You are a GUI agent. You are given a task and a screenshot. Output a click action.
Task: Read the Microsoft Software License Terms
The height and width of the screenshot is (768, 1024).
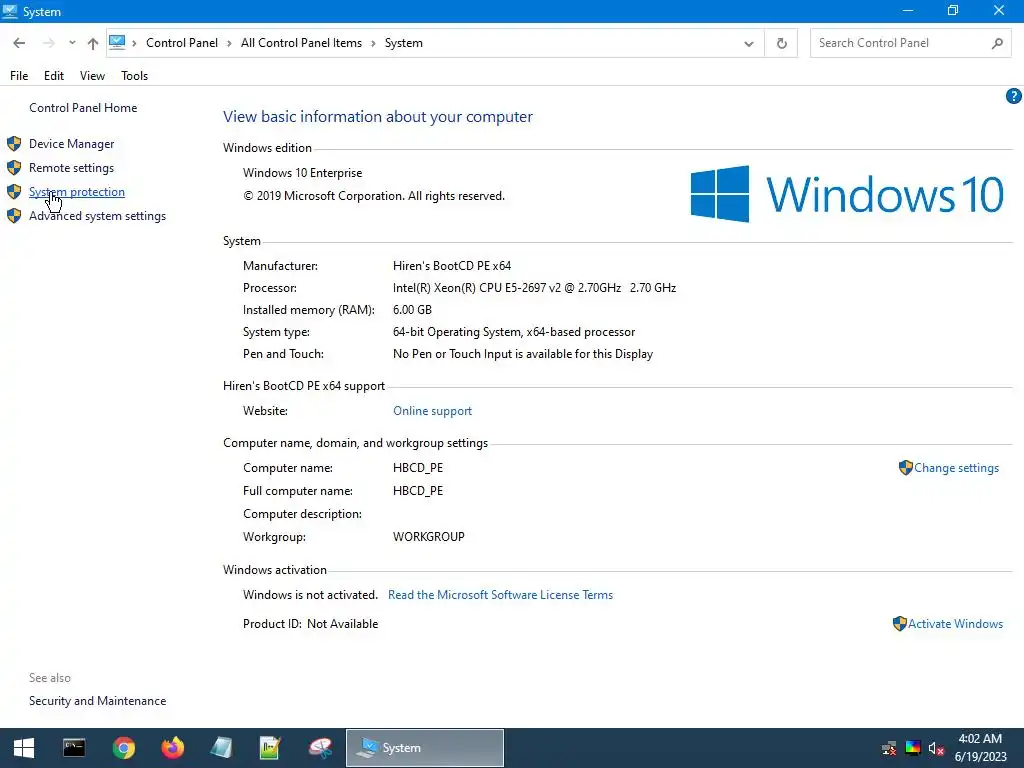[x=500, y=595]
